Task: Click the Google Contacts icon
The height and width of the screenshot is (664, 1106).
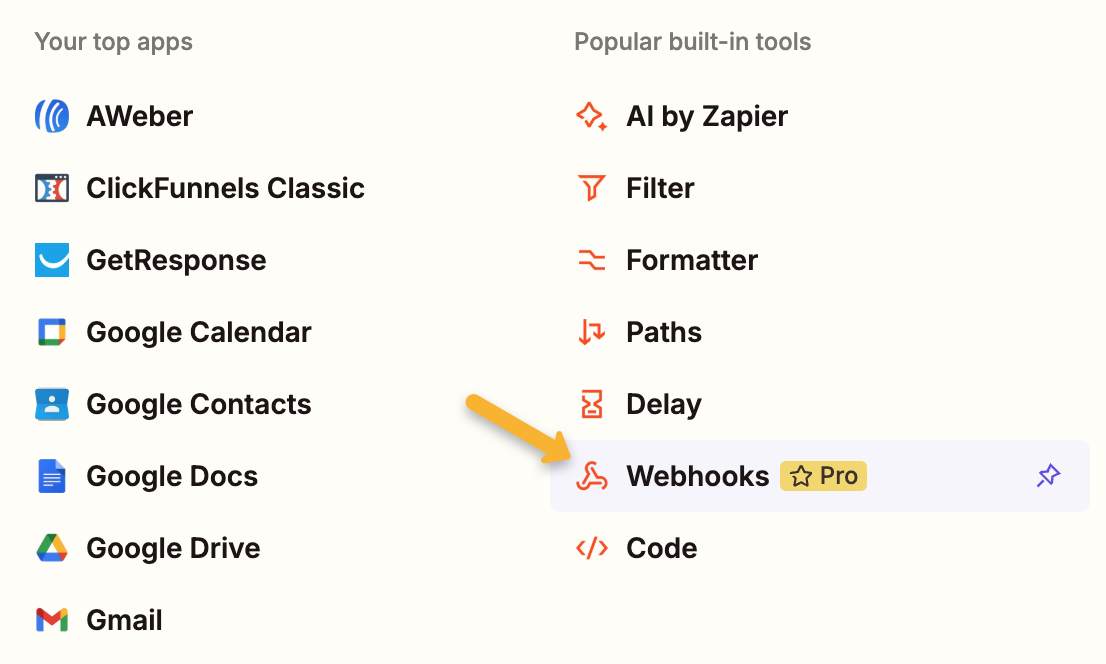Action: pyautogui.click(x=52, y=404)
